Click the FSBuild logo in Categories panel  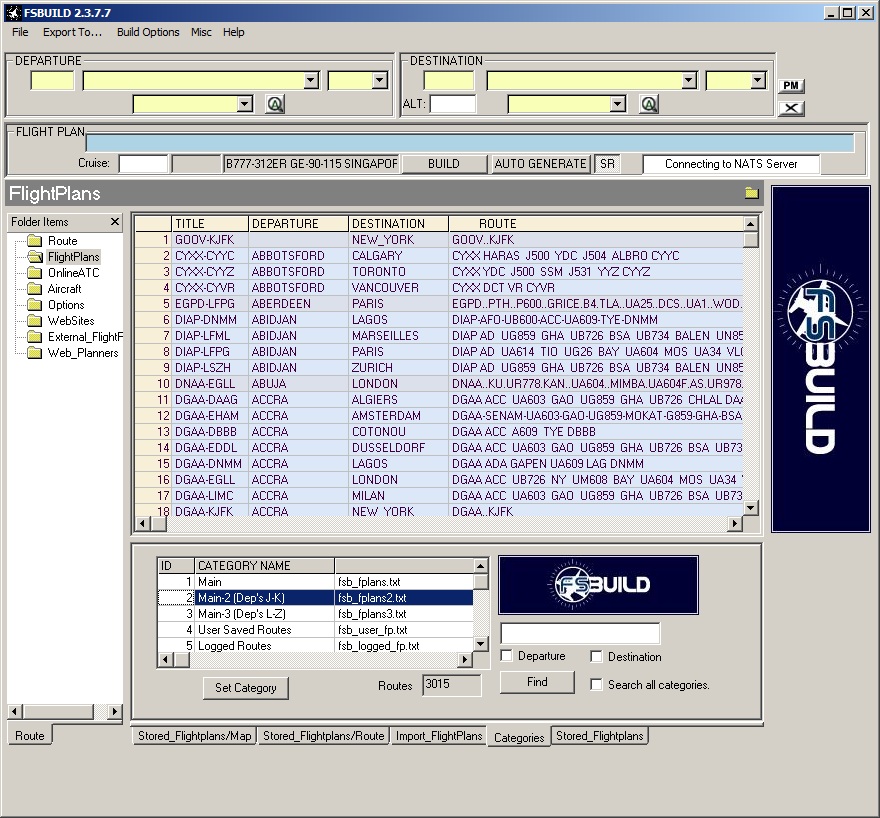point(598,585)
